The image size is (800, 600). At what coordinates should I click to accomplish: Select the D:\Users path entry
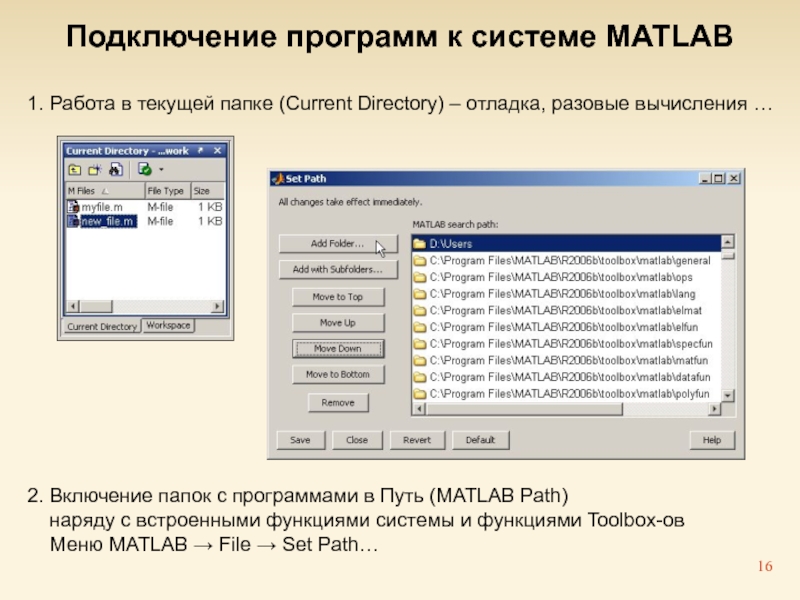point(566,244)
